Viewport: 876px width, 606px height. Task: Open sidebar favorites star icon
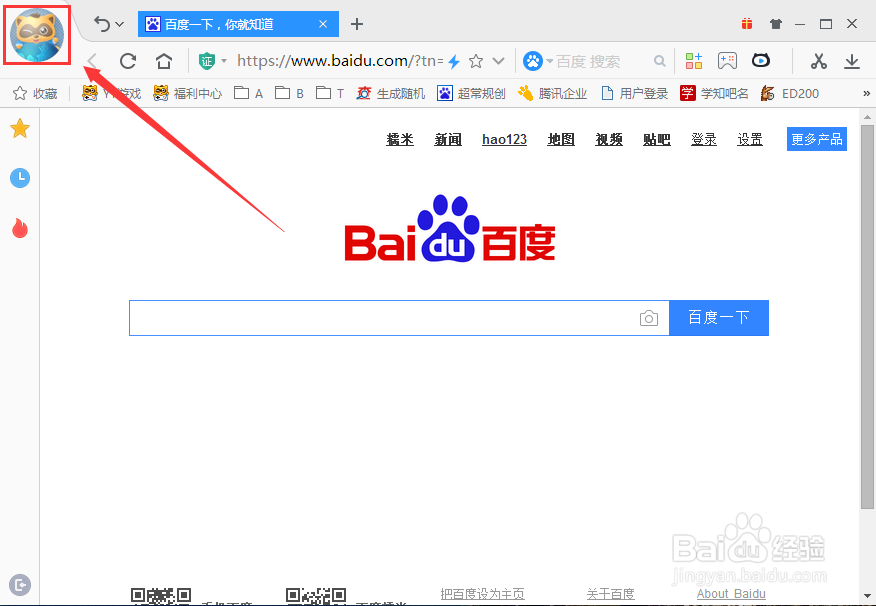tap(20, 128)
